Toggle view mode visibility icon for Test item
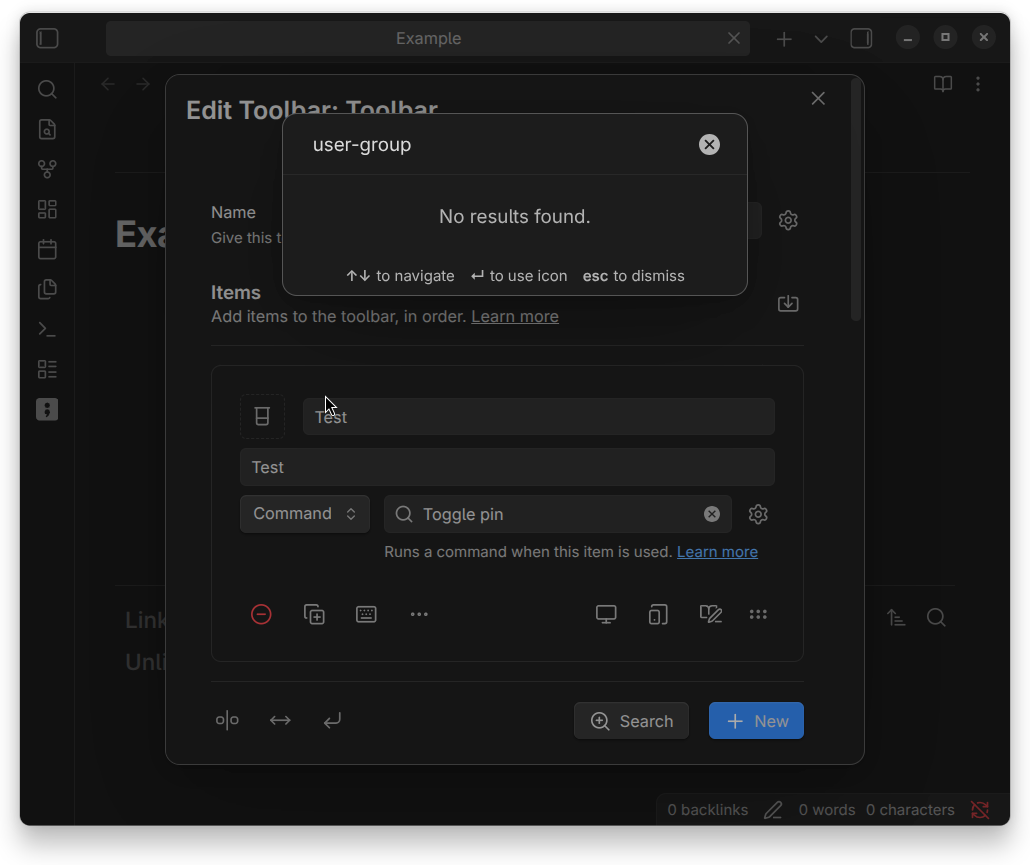The image size is (1030, 865). click(x=711, y=615)
